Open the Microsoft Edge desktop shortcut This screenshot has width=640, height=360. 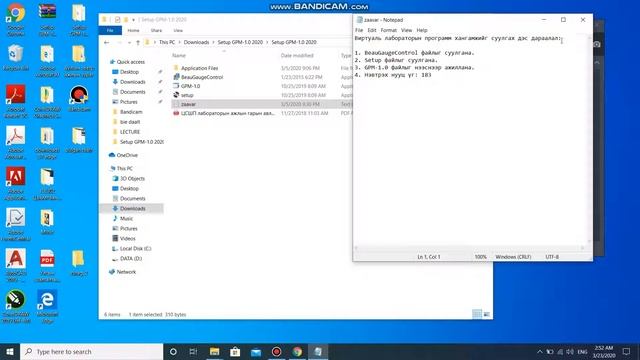coord(47,306)
